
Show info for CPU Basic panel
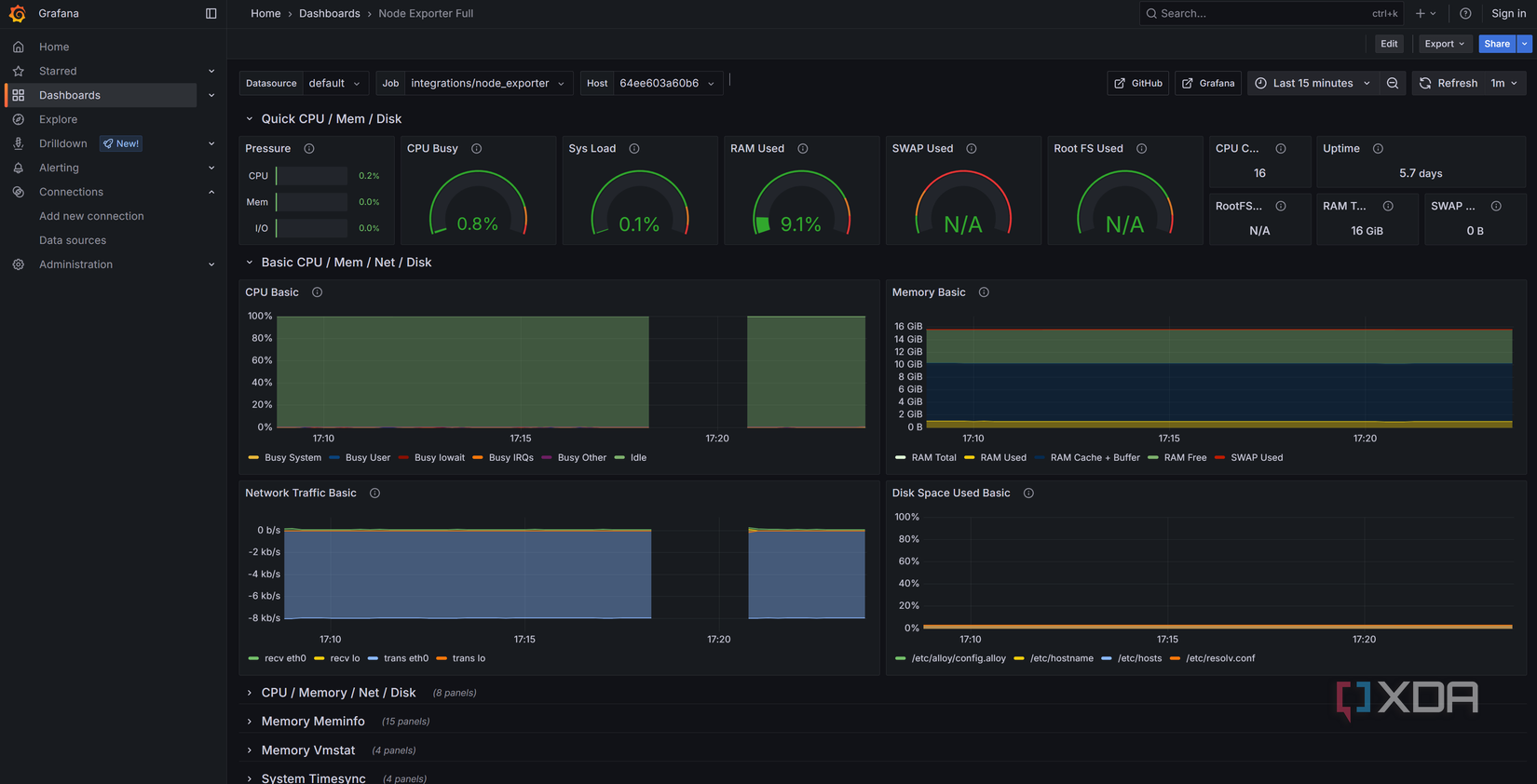317,292
